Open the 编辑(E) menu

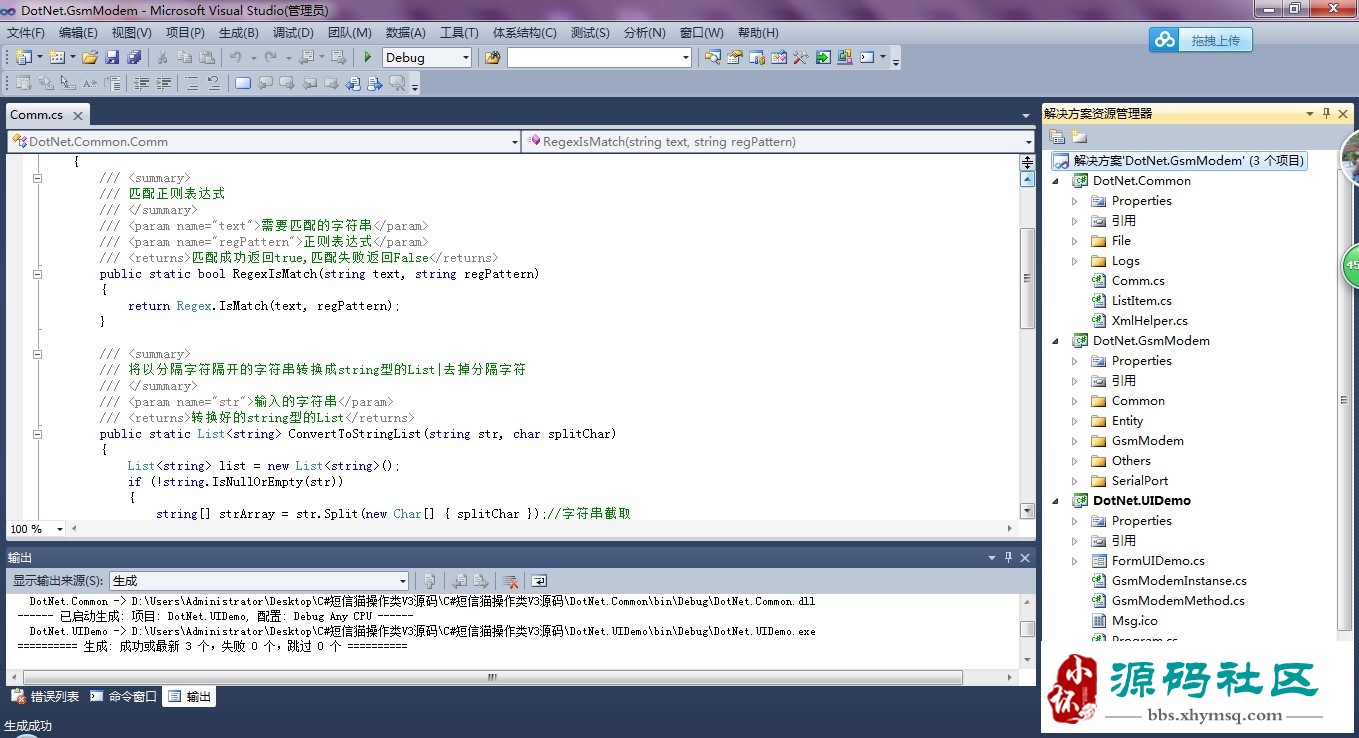[78, 33]
